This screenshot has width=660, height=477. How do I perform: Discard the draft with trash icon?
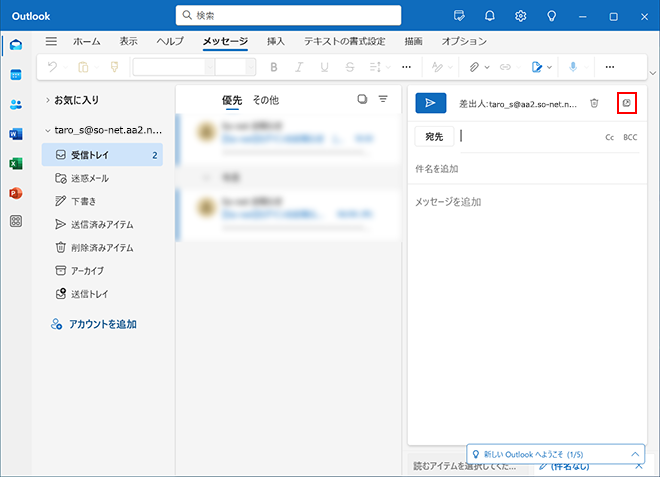(x=594, y=103)
